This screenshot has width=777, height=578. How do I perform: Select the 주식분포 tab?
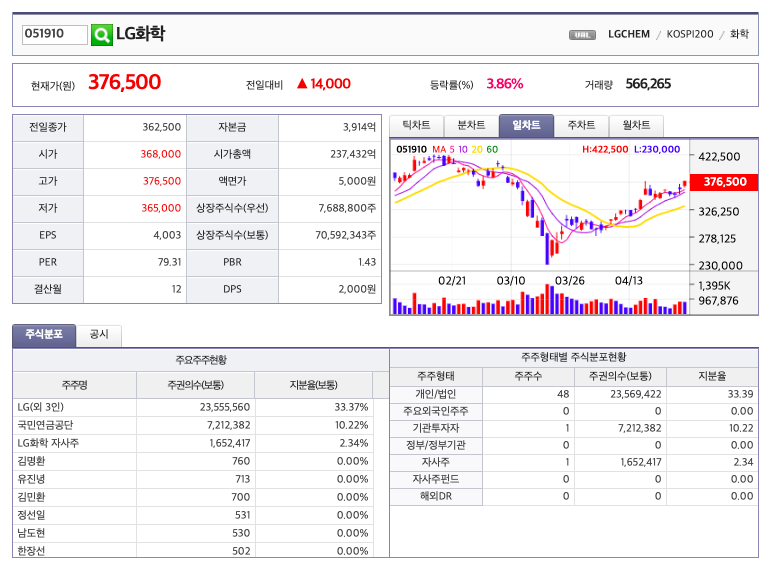(x=44, y=335)
